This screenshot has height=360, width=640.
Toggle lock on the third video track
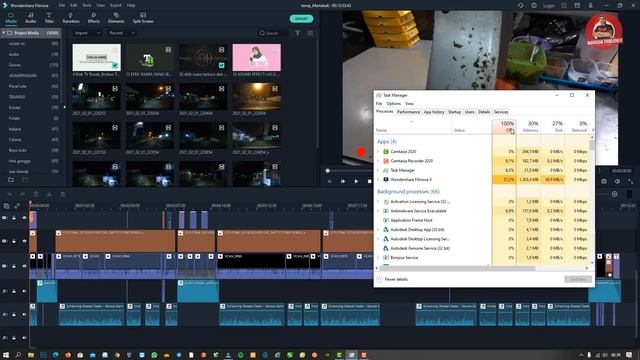14,266
